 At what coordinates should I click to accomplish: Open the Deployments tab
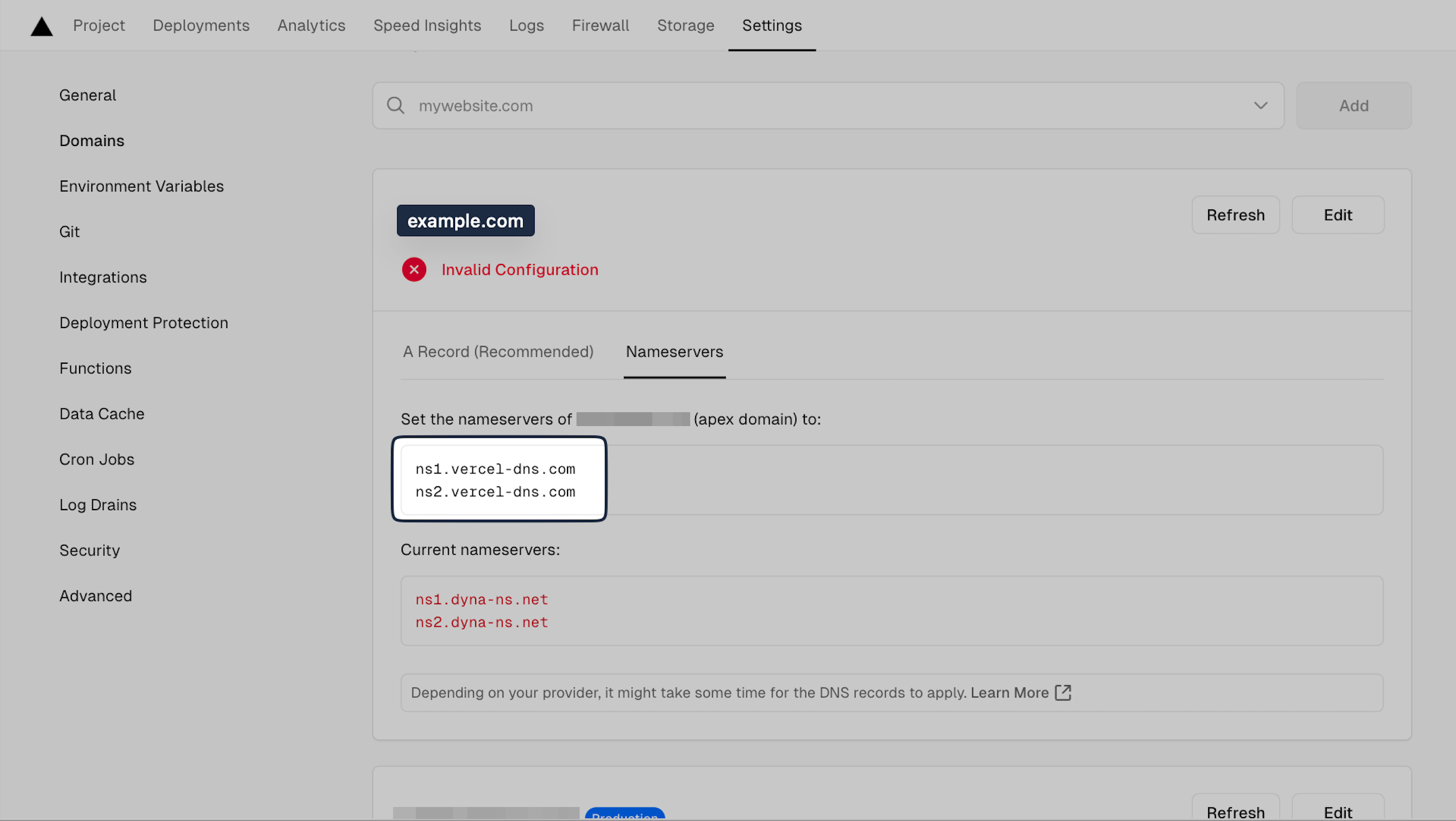[x=201, y=26]
